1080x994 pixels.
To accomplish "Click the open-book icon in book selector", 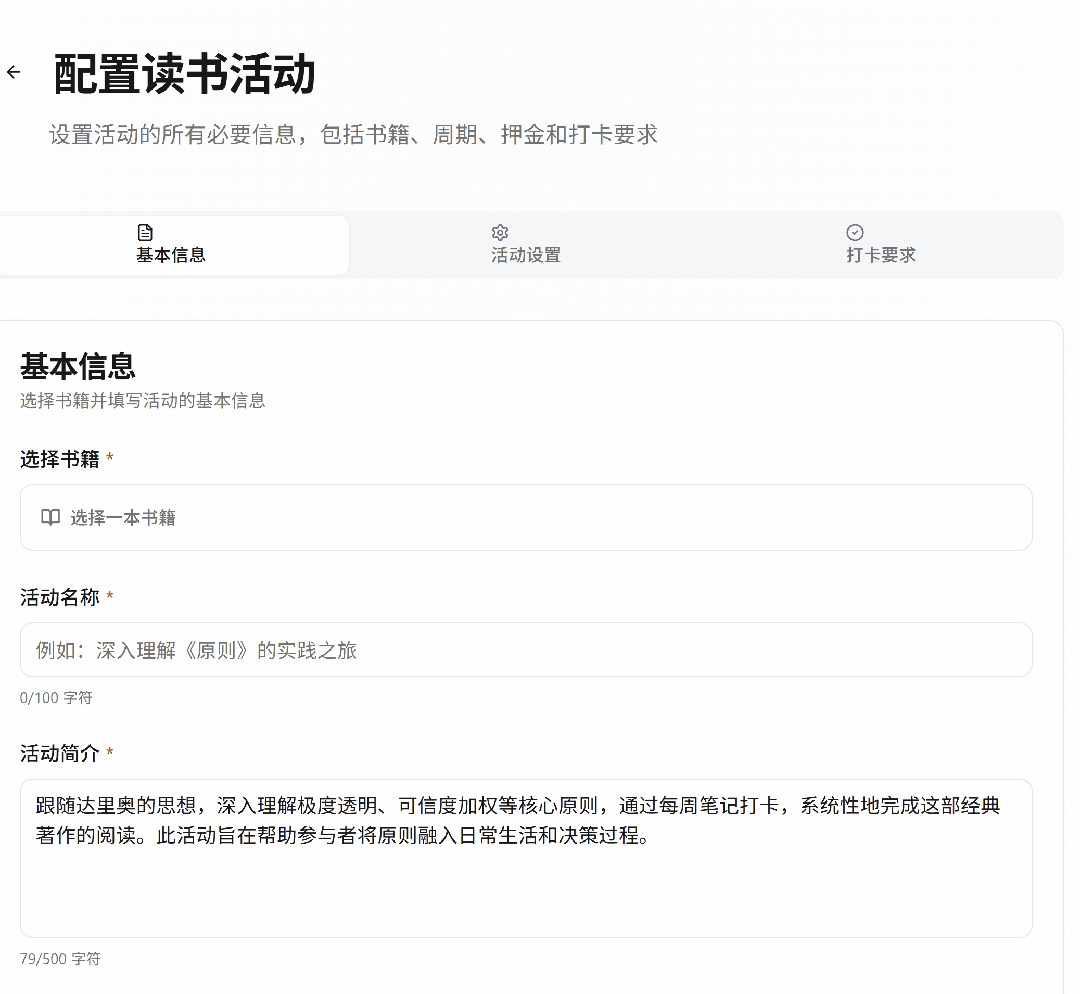I will 50,517.
